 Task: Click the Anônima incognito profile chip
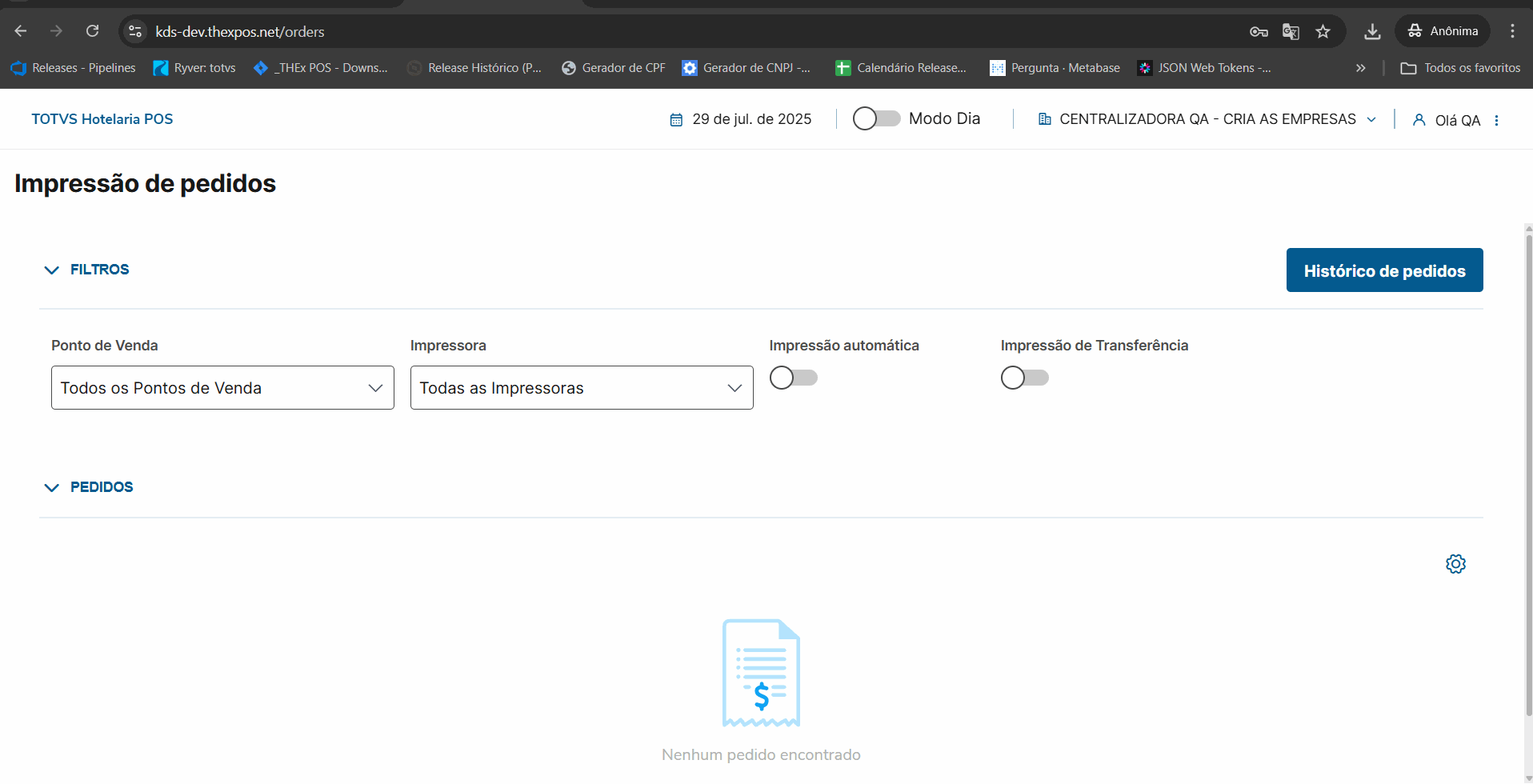click(x=1443, y=31)
